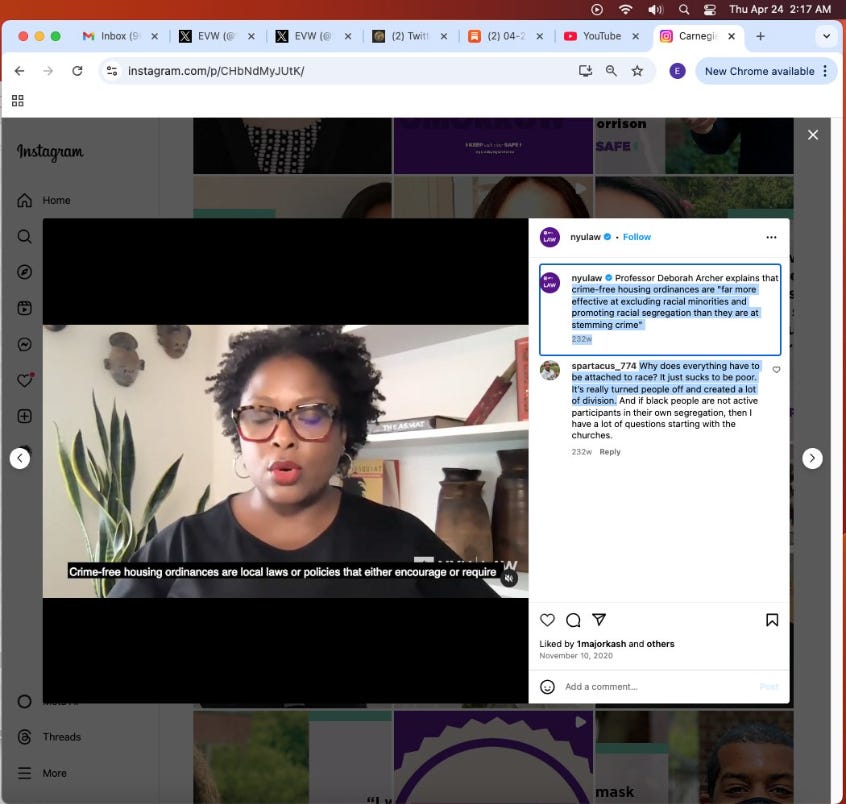Click the zoom magnifier icon in address bar
Image resolution: width=846 pixels, height=804 pixels.
611,71
